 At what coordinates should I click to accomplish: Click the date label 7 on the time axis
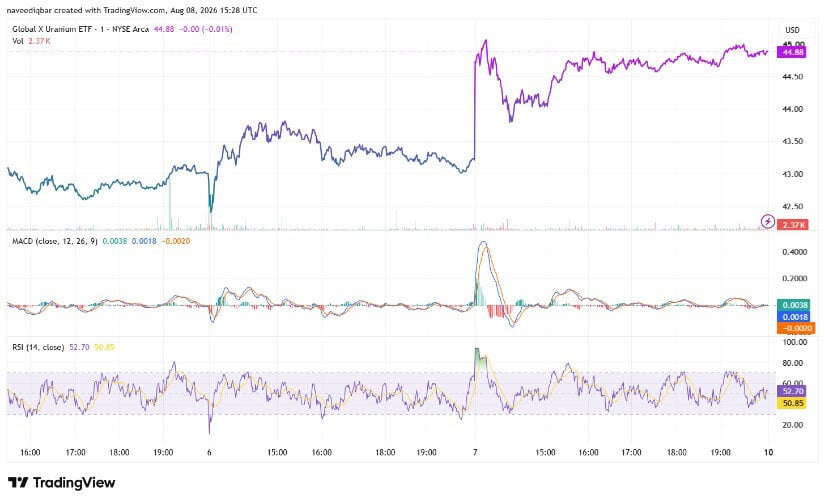(475, 452)
